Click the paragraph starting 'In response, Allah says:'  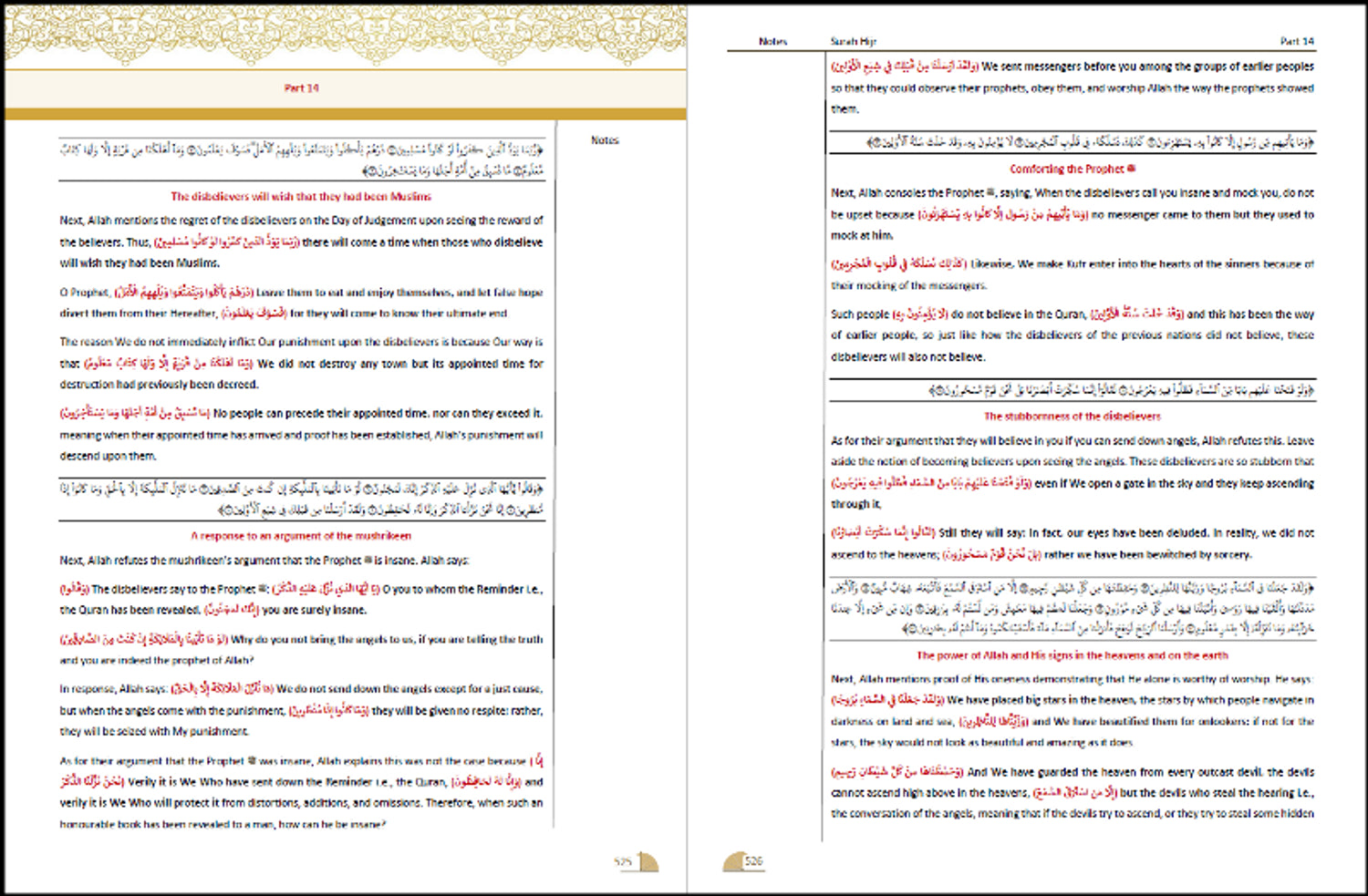tap(301, 710)
